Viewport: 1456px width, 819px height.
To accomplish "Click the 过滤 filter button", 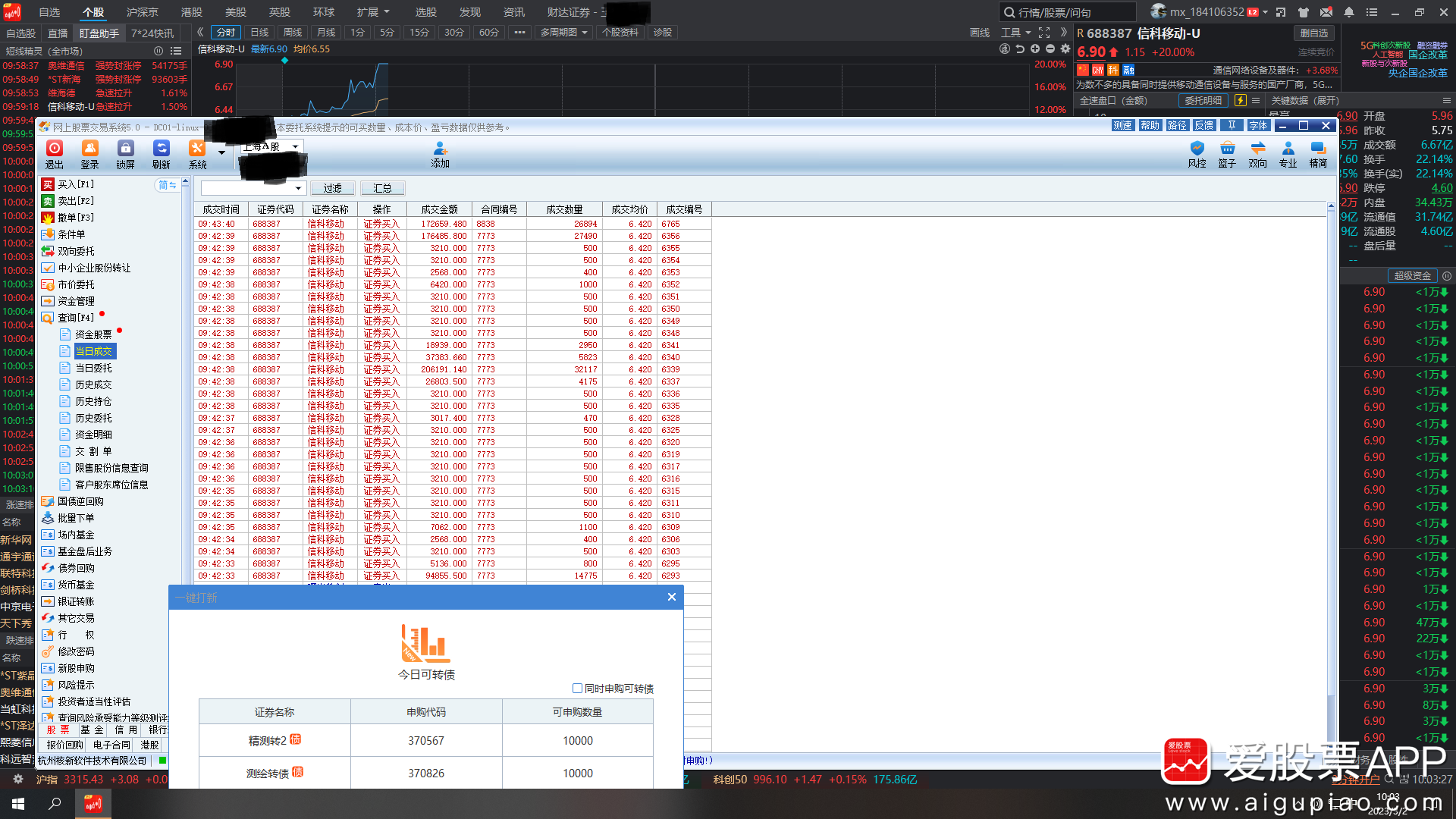I will coord(333,188).
